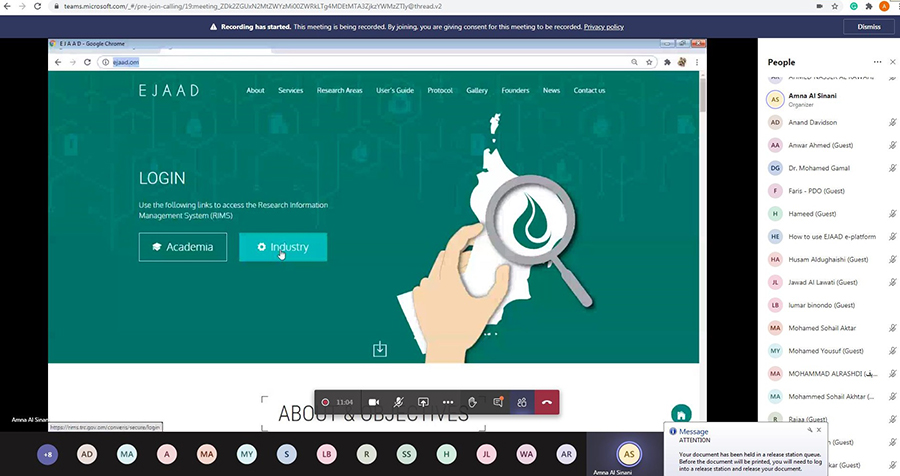This screenshot has width=900, height=476.
Task: Click the WA participant avatar in strip
Action: click(x=526, y=454)
